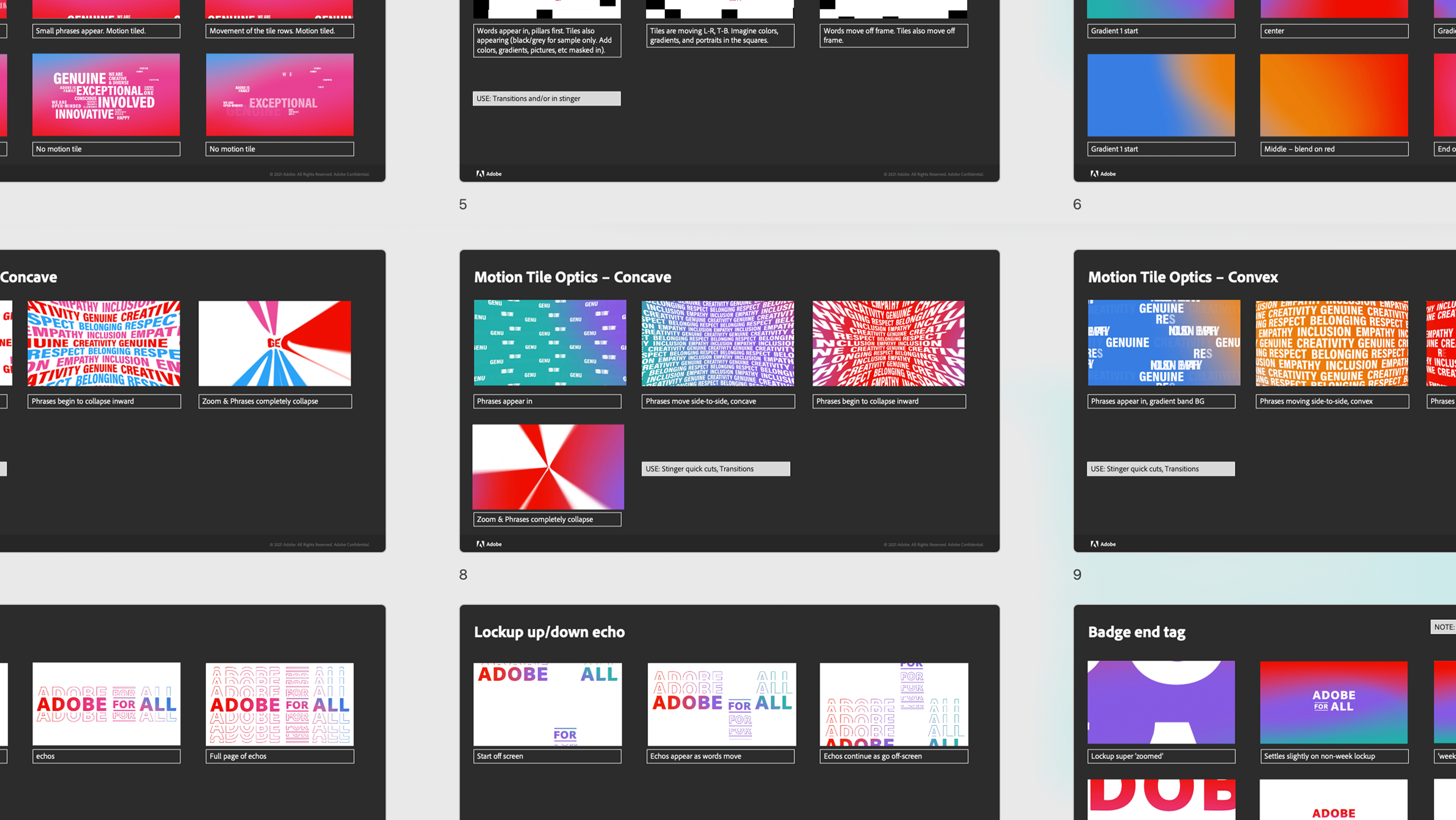The width and height of the screenshot is (1456, 820).
Task: Click the 'Words move off frame' description box
Action: coord(894,36)
